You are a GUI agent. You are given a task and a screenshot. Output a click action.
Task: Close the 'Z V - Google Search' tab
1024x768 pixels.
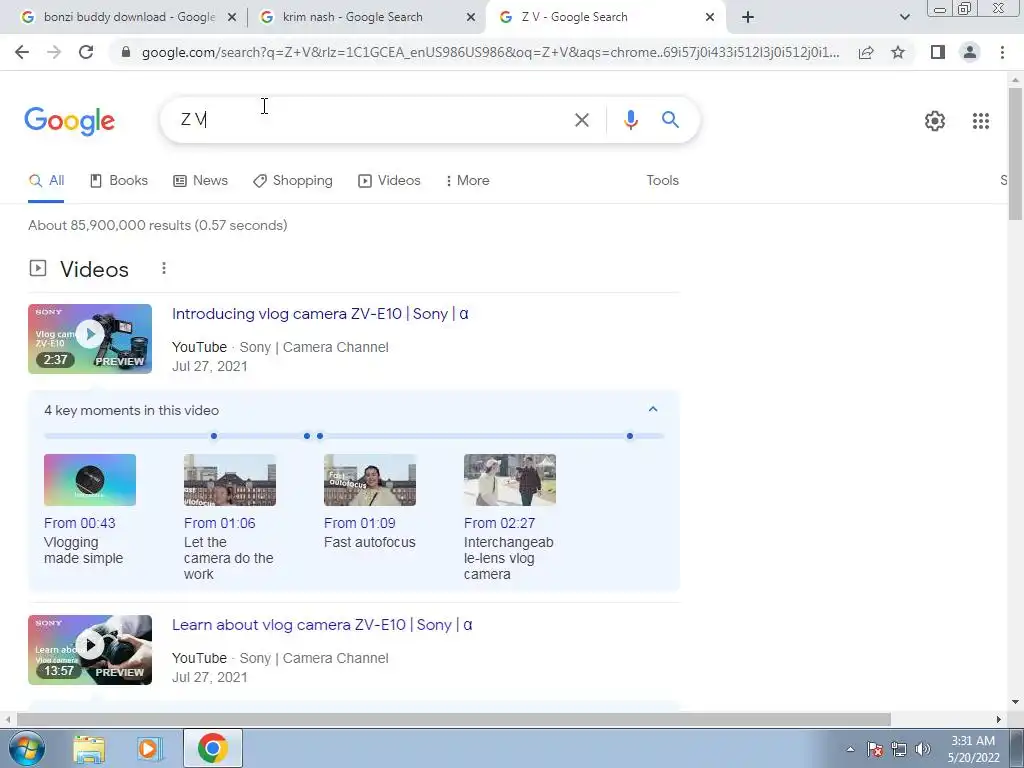click(x=710, y=18)
